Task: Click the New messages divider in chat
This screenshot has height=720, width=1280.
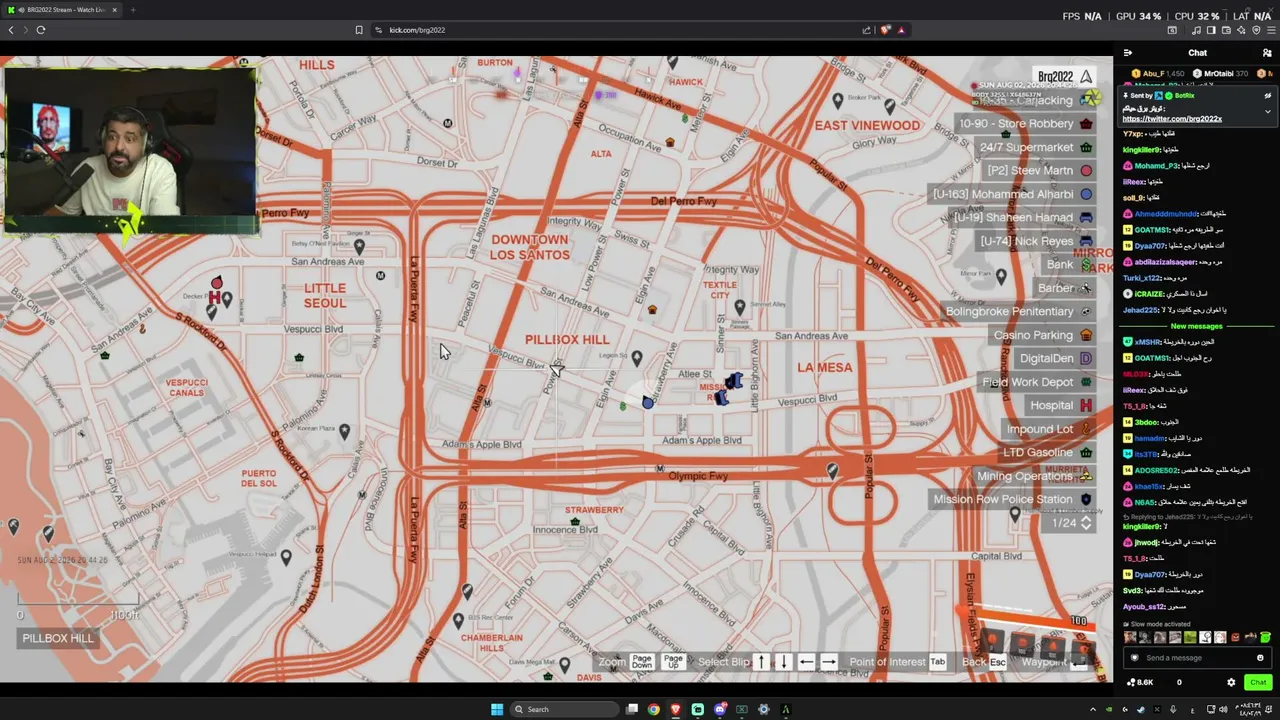Action: [1196, 326]
